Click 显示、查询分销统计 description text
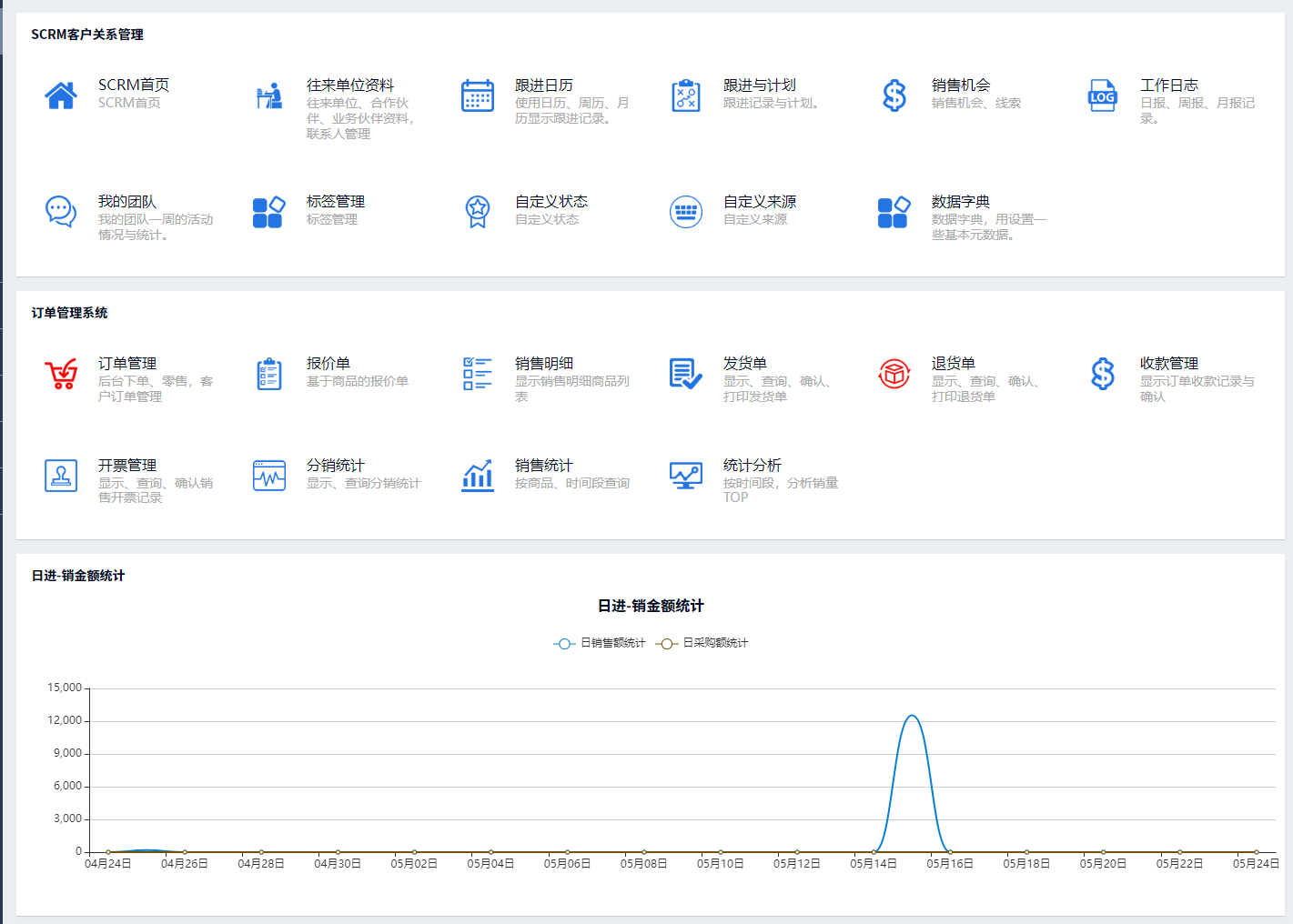The height and width of the screenshot is (924, 1293). pos(364,483)
